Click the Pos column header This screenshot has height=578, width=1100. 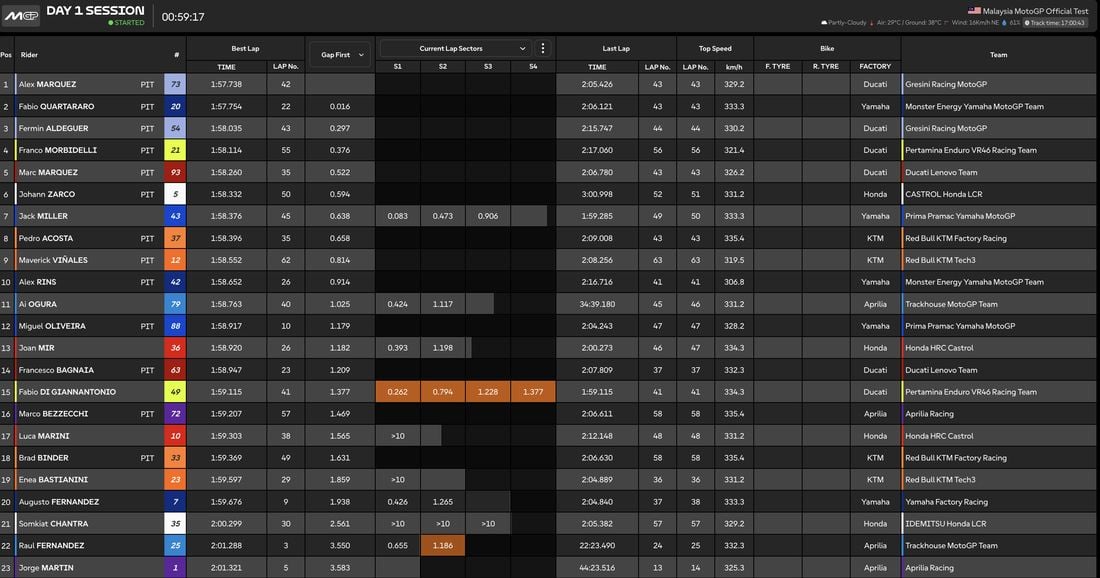click(6, 55)
